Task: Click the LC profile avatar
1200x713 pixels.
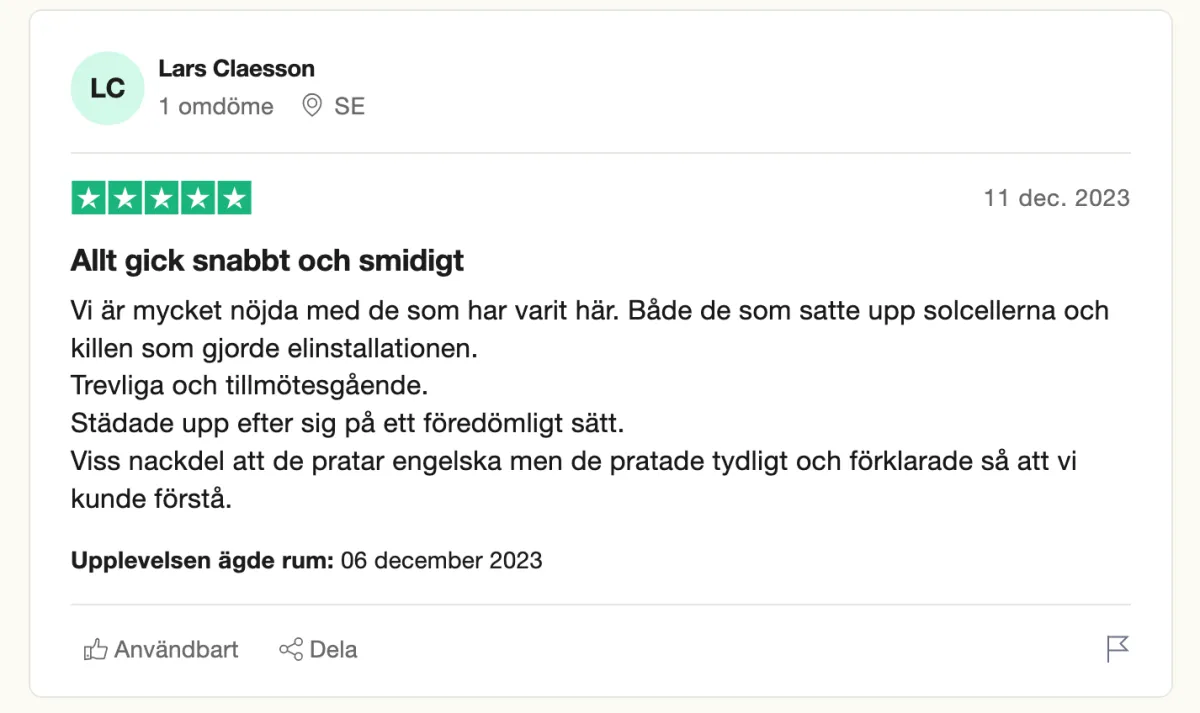Action: pos(107,88)
